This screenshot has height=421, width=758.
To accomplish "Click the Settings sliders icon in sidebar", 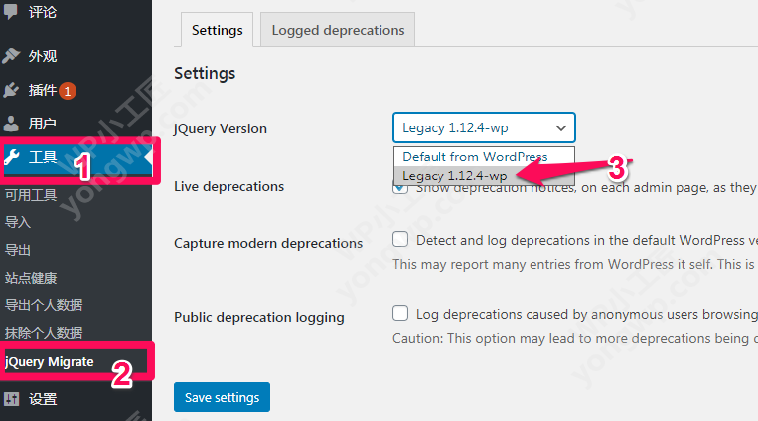I will click(x=12, y=399).
